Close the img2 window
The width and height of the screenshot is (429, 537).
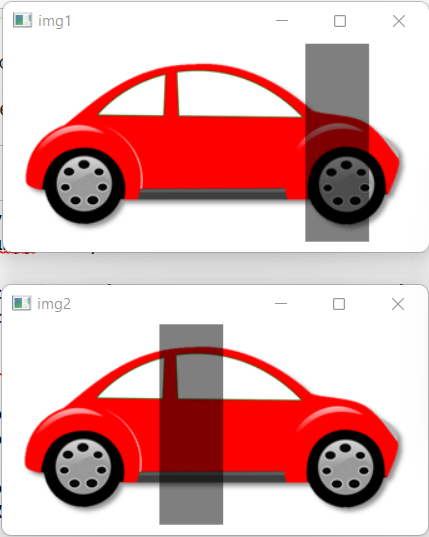click(398, 304)
